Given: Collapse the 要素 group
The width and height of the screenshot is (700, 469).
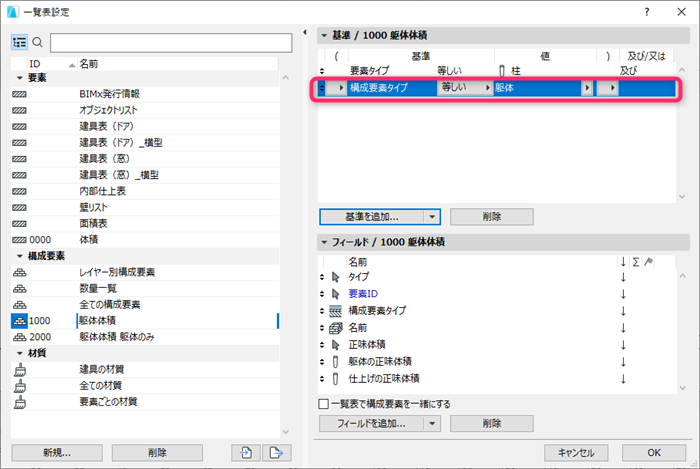Looking at the screenshot, I should coord(19,78).
